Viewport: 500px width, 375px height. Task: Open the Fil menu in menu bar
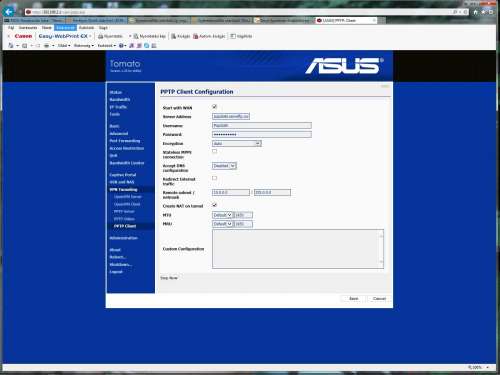coord(11,28)
